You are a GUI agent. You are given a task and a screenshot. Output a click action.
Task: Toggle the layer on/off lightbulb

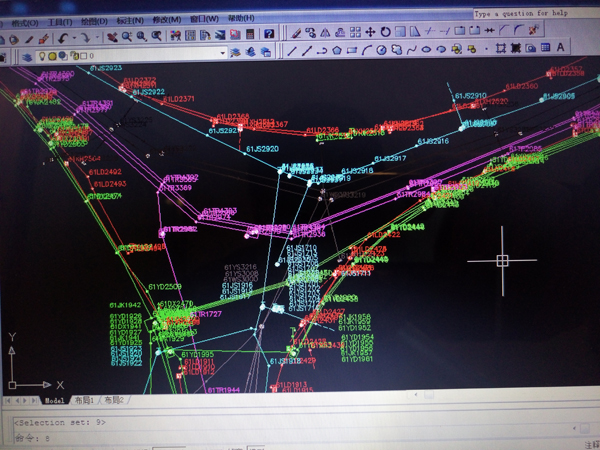42,56
